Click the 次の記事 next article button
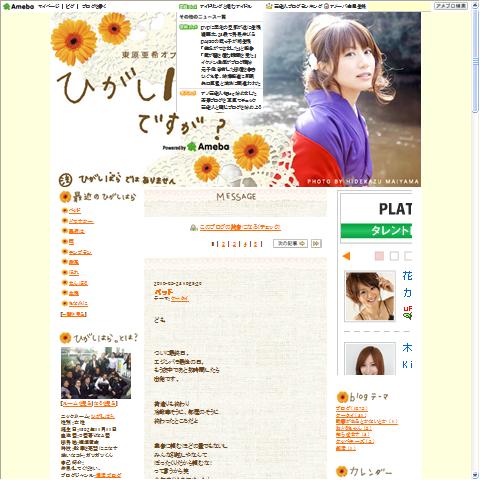The image size is (480, 480). coord(290,244)
